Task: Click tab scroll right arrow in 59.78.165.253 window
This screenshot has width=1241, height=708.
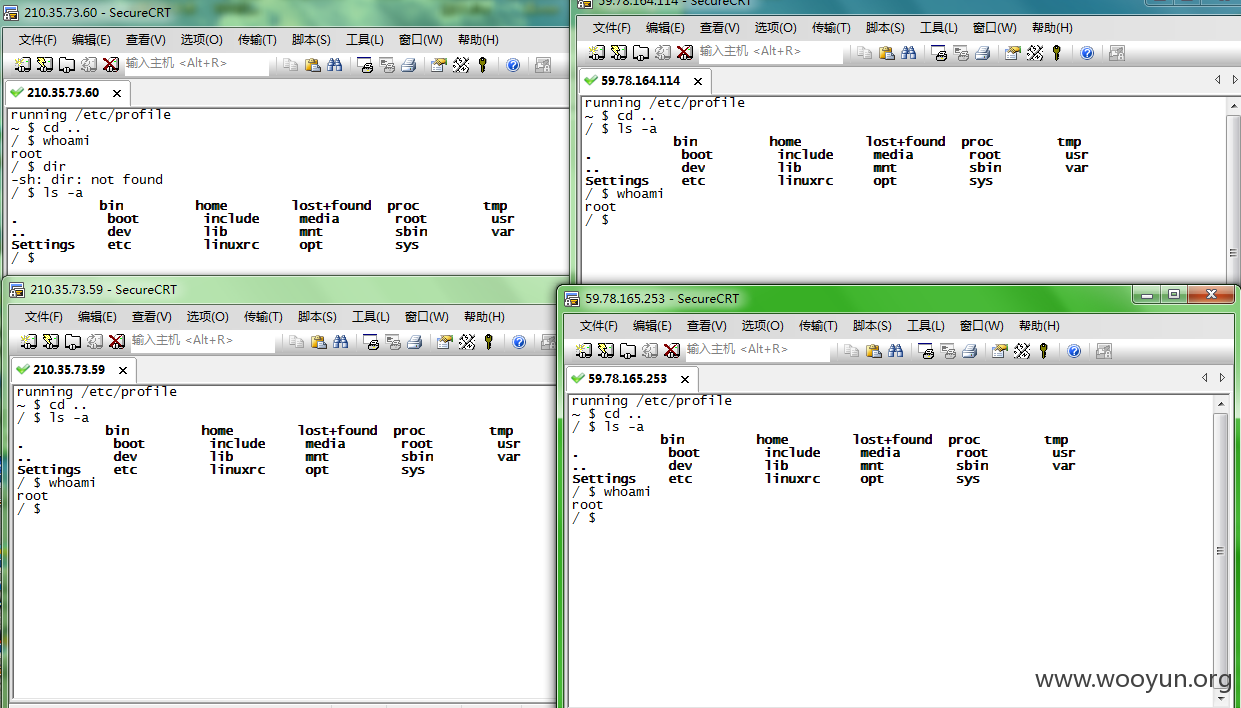Action: [1222, 378]
